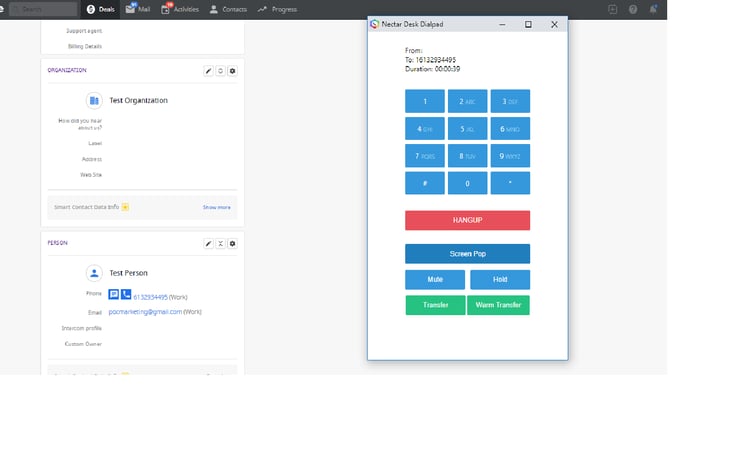The image size is (750, 468).
Task: Click the 'Support agent' field label
Action: pyautogui.click(x=84, y=31)
